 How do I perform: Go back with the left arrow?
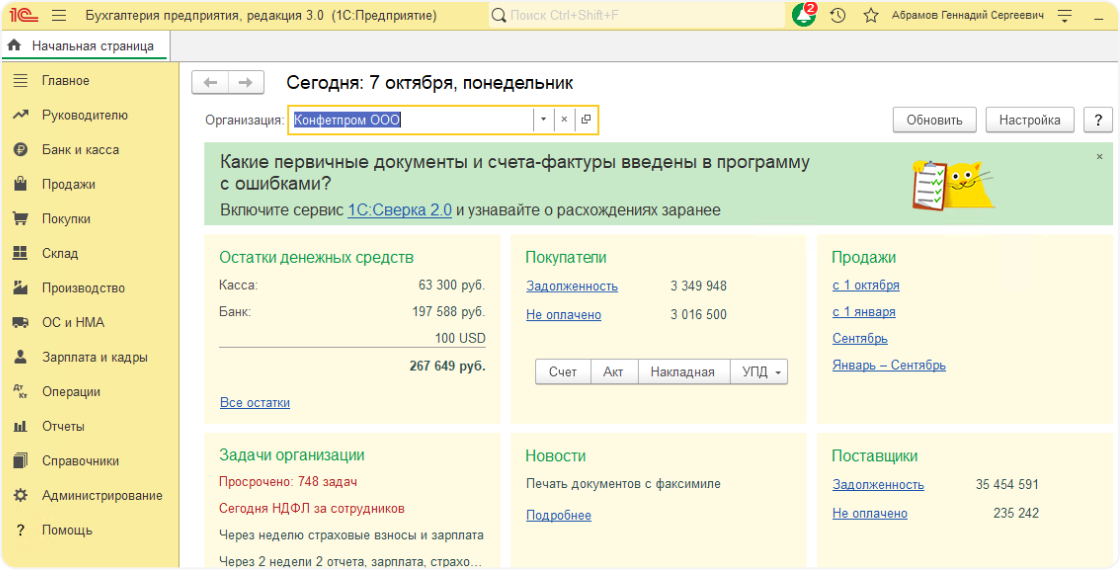coord(210,83)
